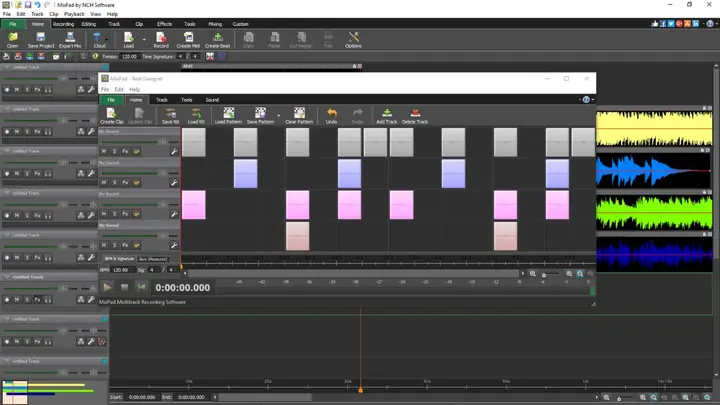Open the Edit menu in Beat Designer
The height and width of the screenshot is (405, 720).
tap(119, 90)
